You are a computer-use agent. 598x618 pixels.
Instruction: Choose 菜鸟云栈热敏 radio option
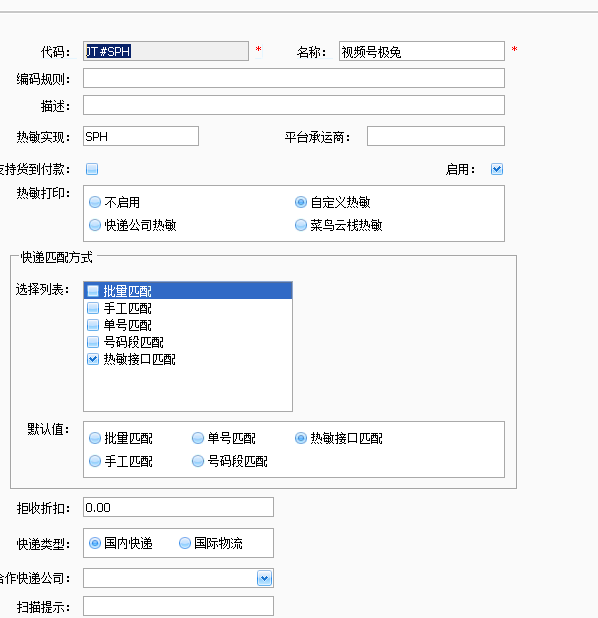(301, 225)
